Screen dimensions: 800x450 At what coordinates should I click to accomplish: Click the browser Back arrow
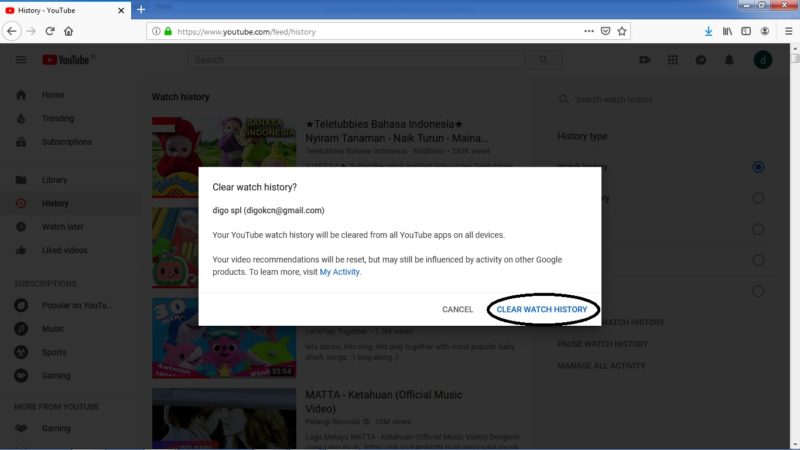pyautogui.click(x=11, y=31)
